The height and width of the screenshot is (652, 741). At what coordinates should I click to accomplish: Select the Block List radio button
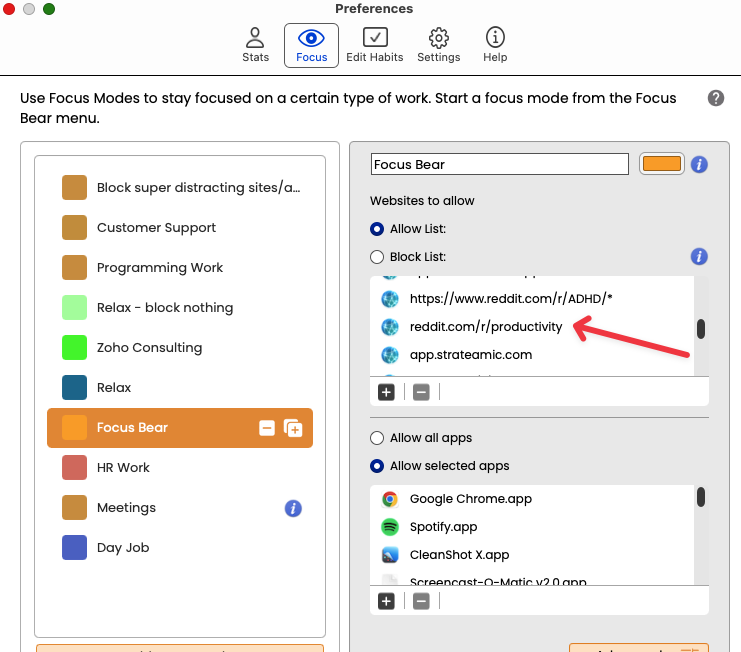[x=377, y=257]
